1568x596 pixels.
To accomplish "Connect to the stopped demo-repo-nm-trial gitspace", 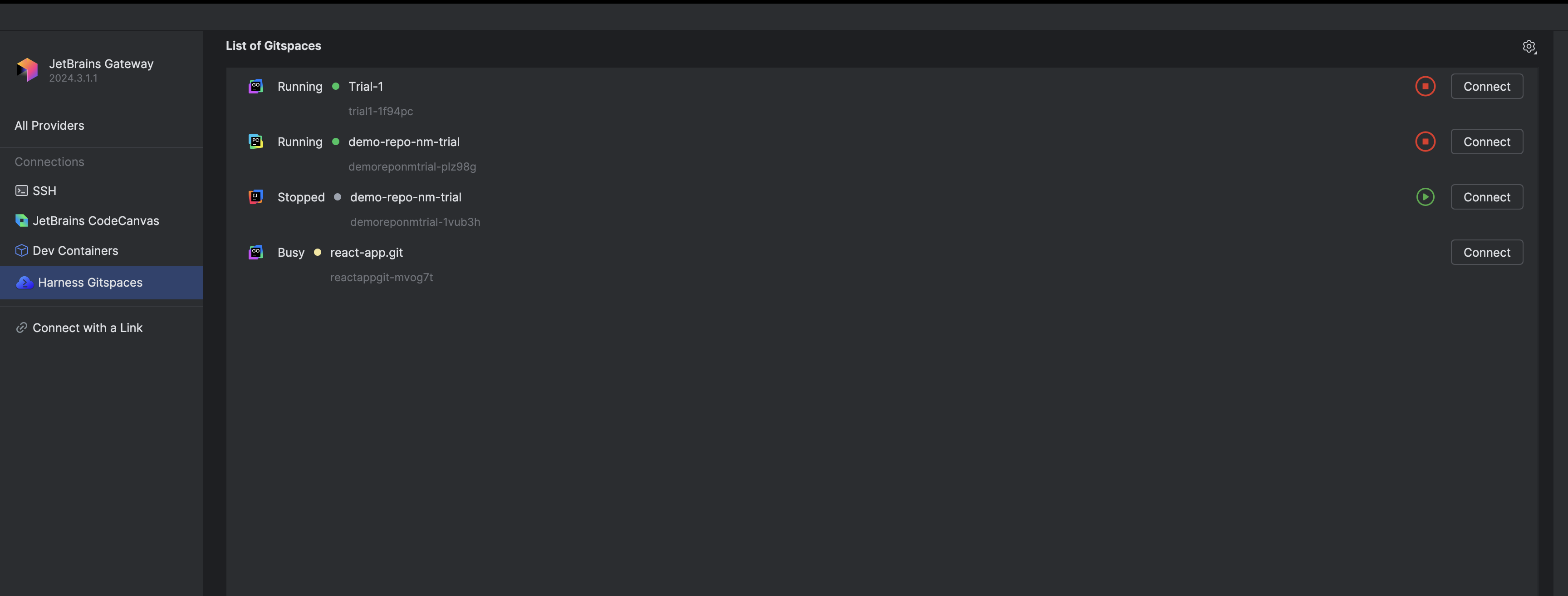I will pyautogui.click(x=1486, y=197).
